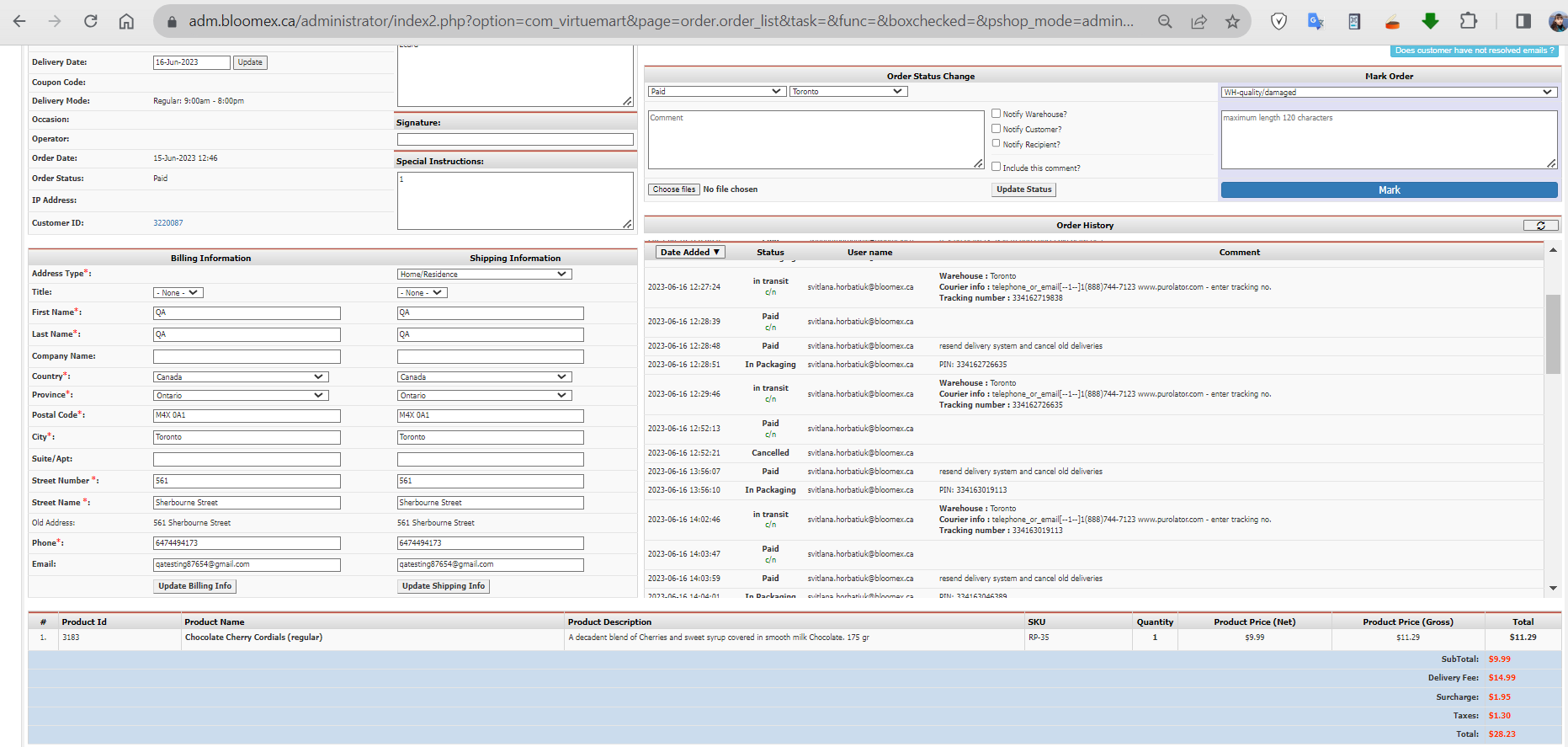1568x747 pixels.
Task: Toggle the browser side panel
Action: [1523, 21]
